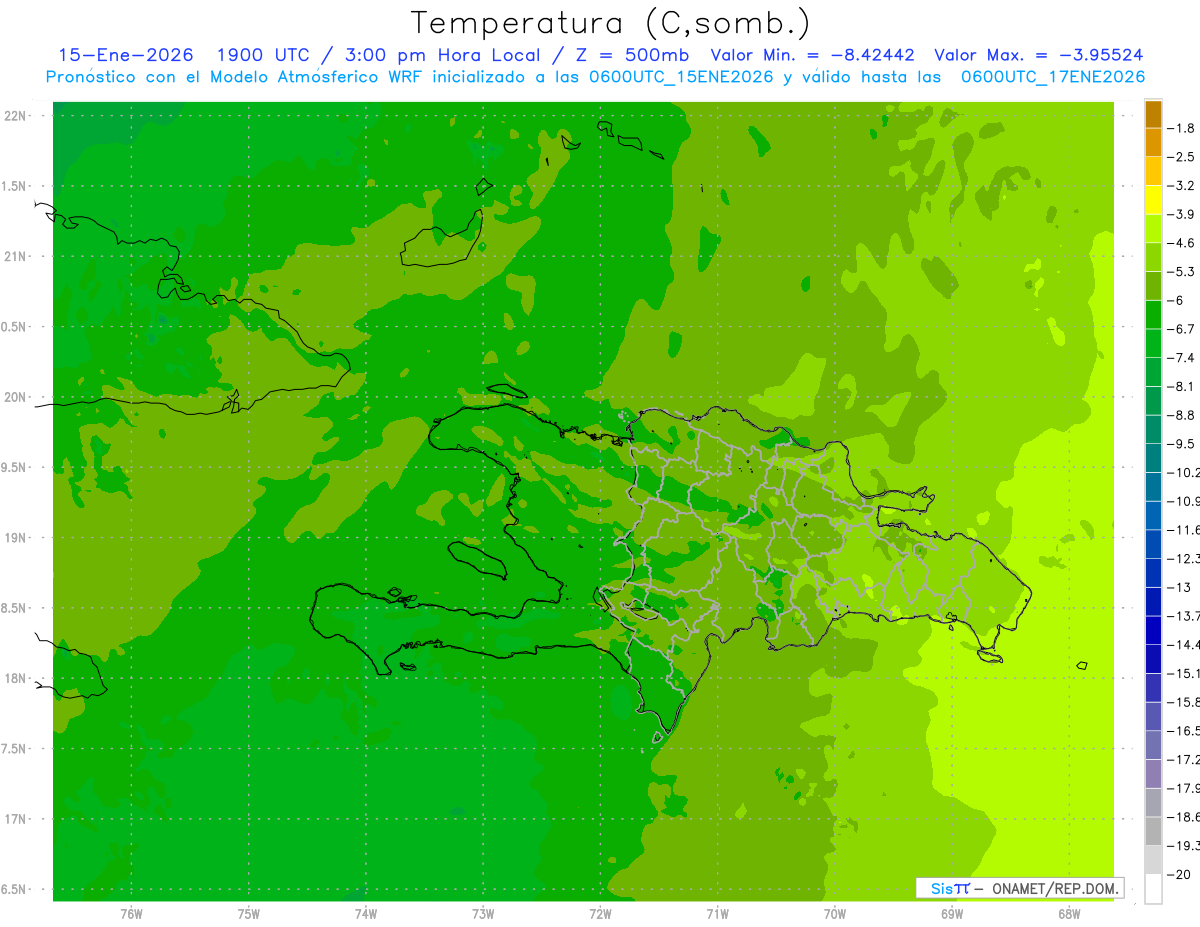Click the '-7.4' colorbar label
This screenshot has width=1200, height=927.
click(1181, 358)
